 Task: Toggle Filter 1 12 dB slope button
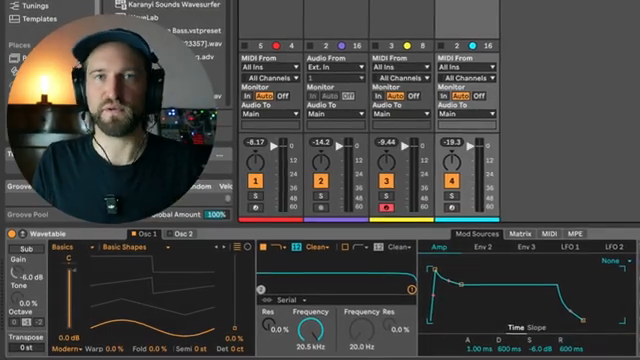pos(296,247)
